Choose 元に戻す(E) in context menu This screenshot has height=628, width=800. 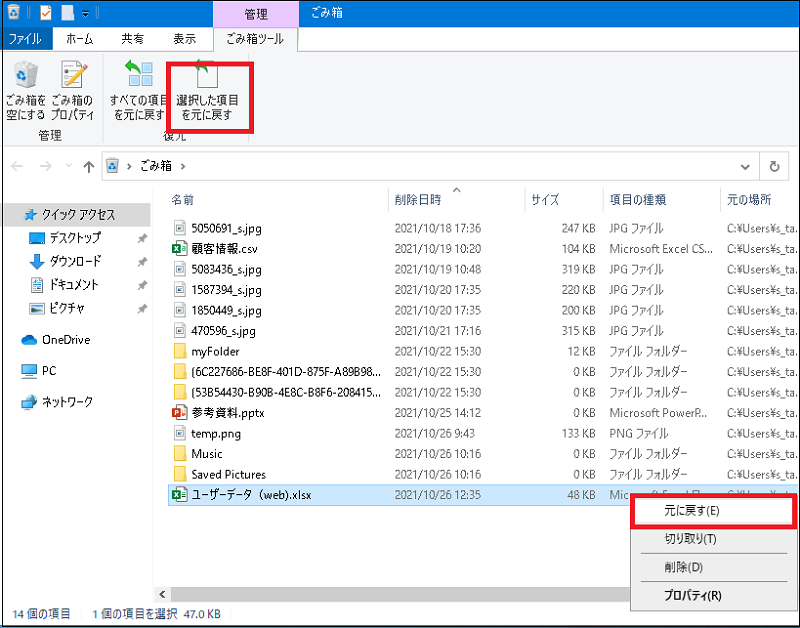(713, 511)
